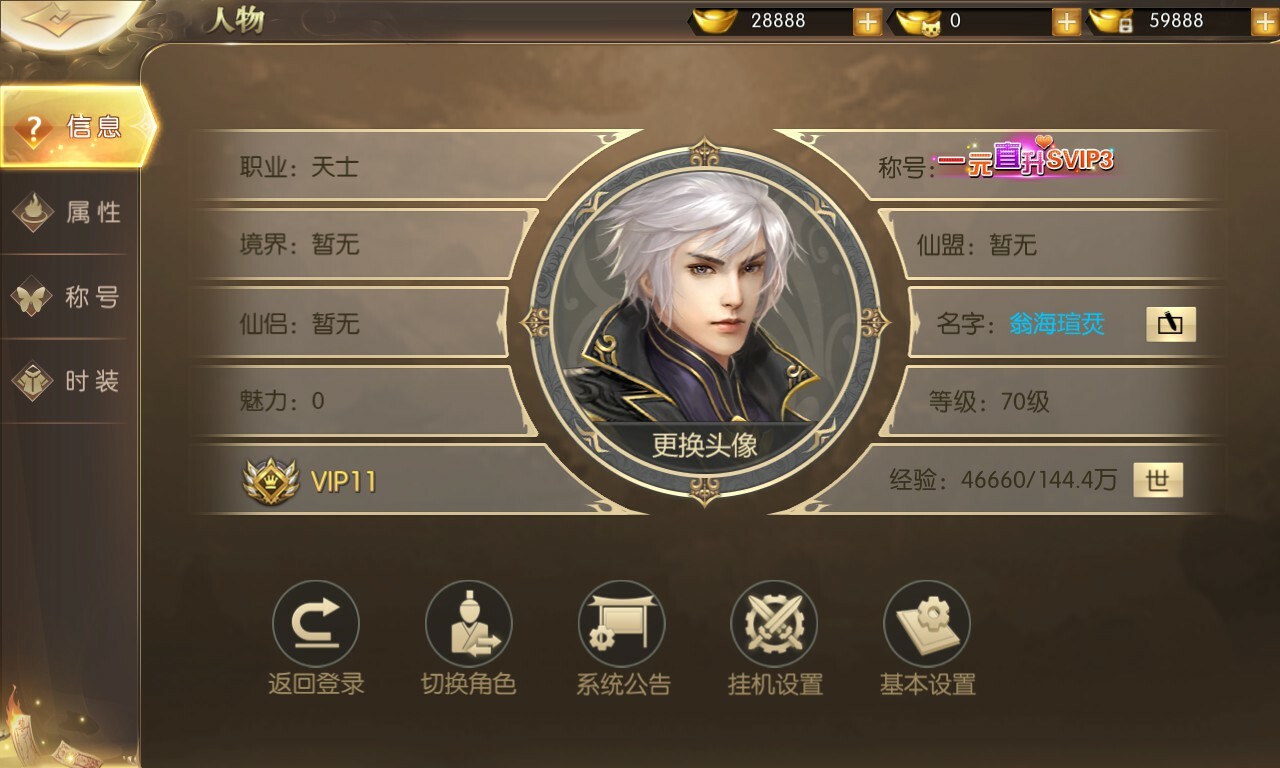Add the cat-ingot currency via its plus button
1280x768 pixels.
pos(1067,22)
